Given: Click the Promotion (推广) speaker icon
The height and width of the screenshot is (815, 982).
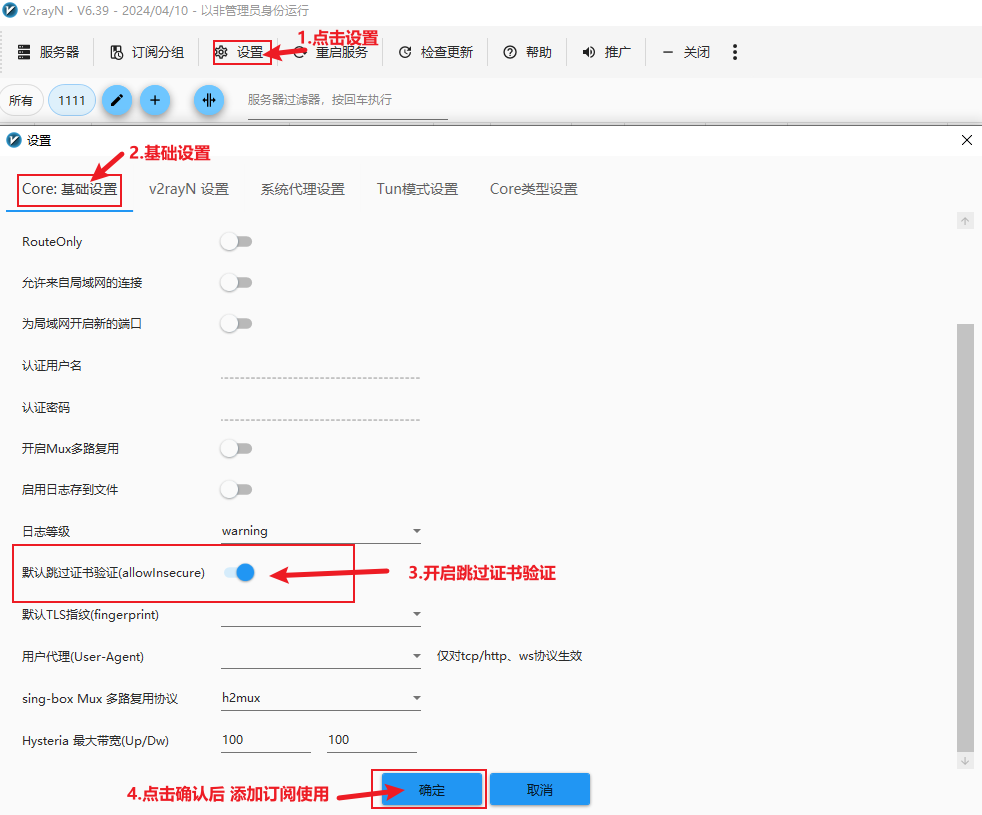Looking at the screenshot, I should pyautogui.click(x=589, y=52).
